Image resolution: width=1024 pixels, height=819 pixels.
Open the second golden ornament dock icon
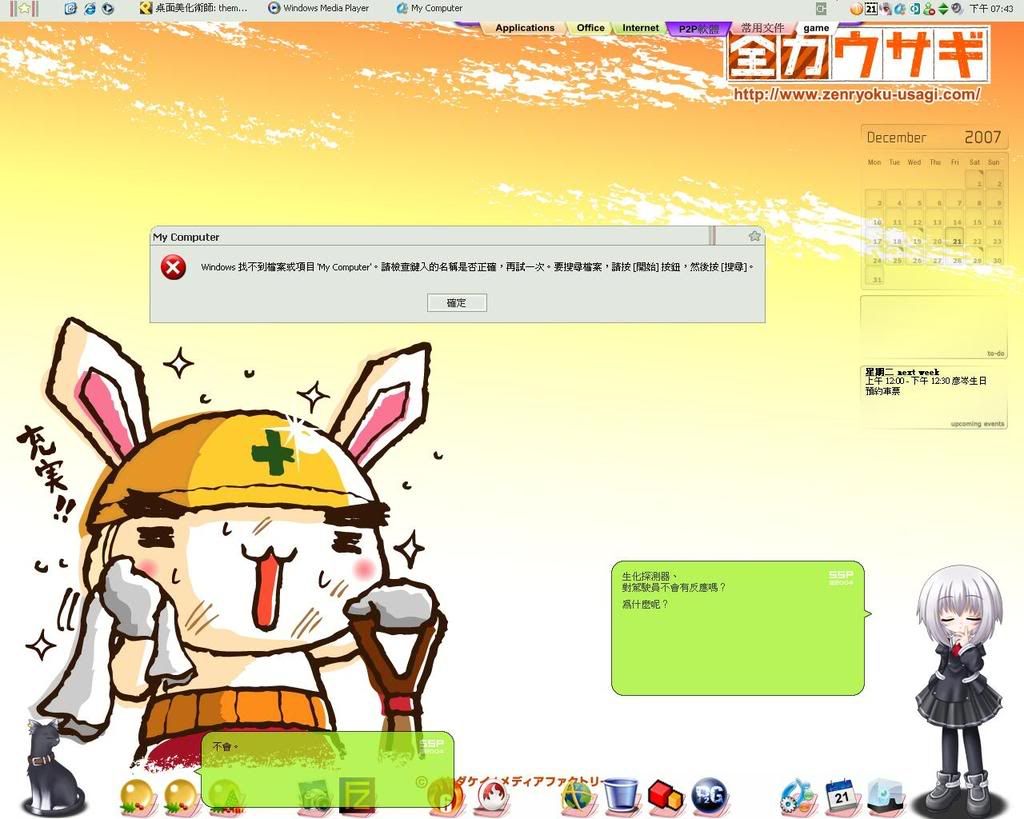tap(181, 796)
